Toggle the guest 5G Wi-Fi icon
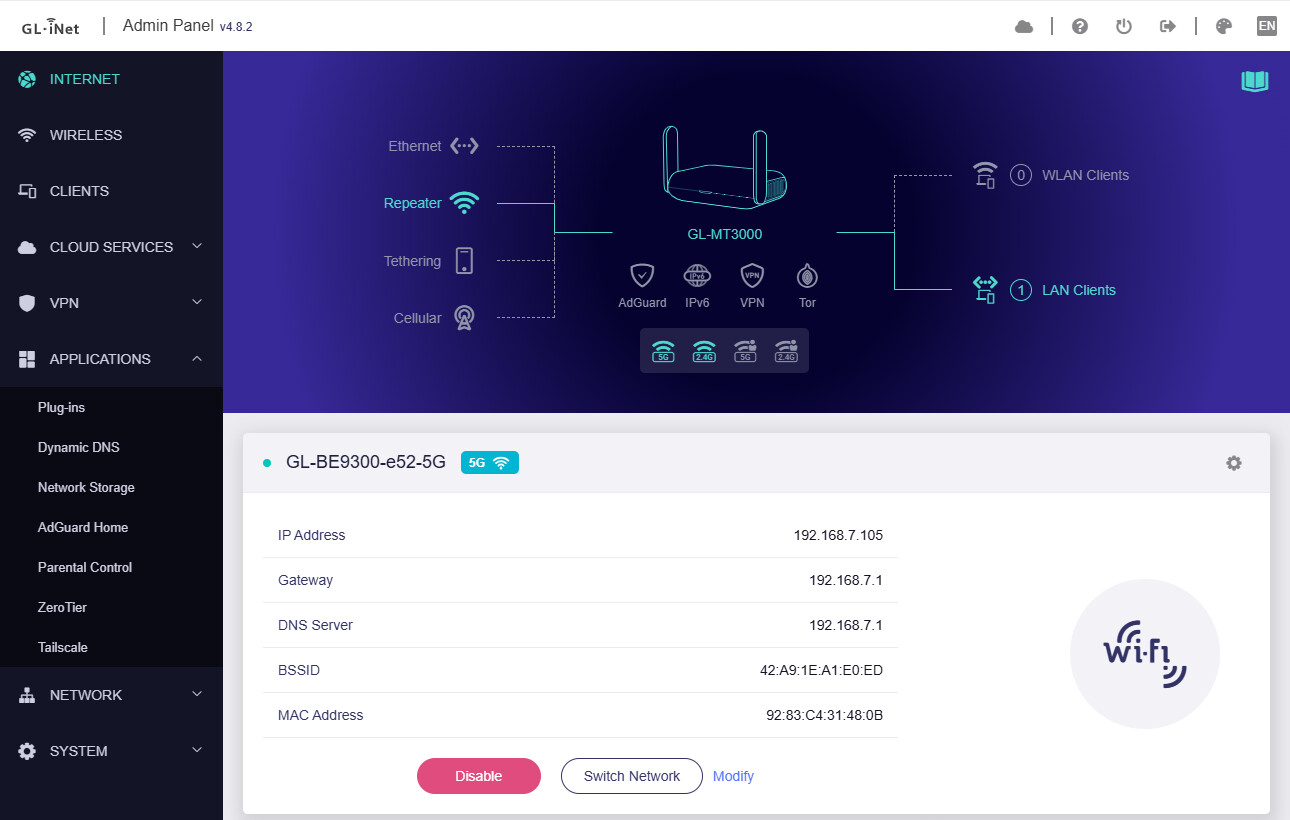The image size is (1290, 820). pos(745,351)
